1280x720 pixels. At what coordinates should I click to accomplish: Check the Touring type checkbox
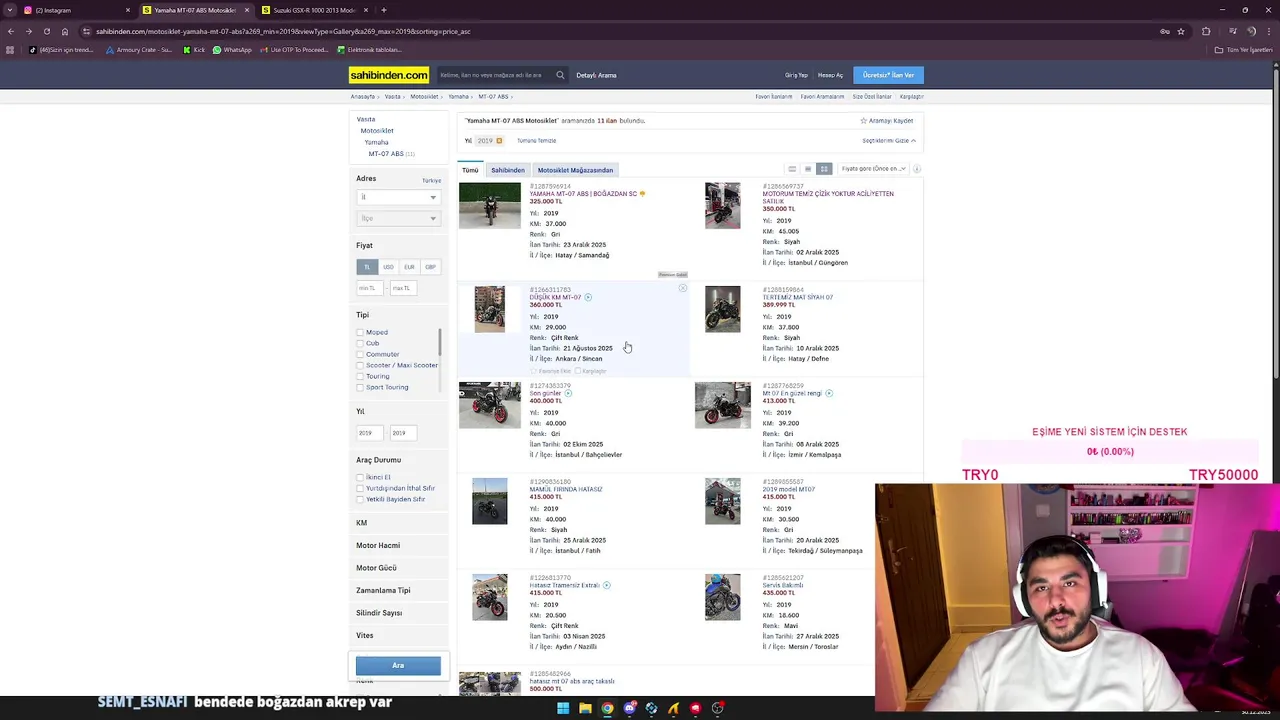coord(360,377)
